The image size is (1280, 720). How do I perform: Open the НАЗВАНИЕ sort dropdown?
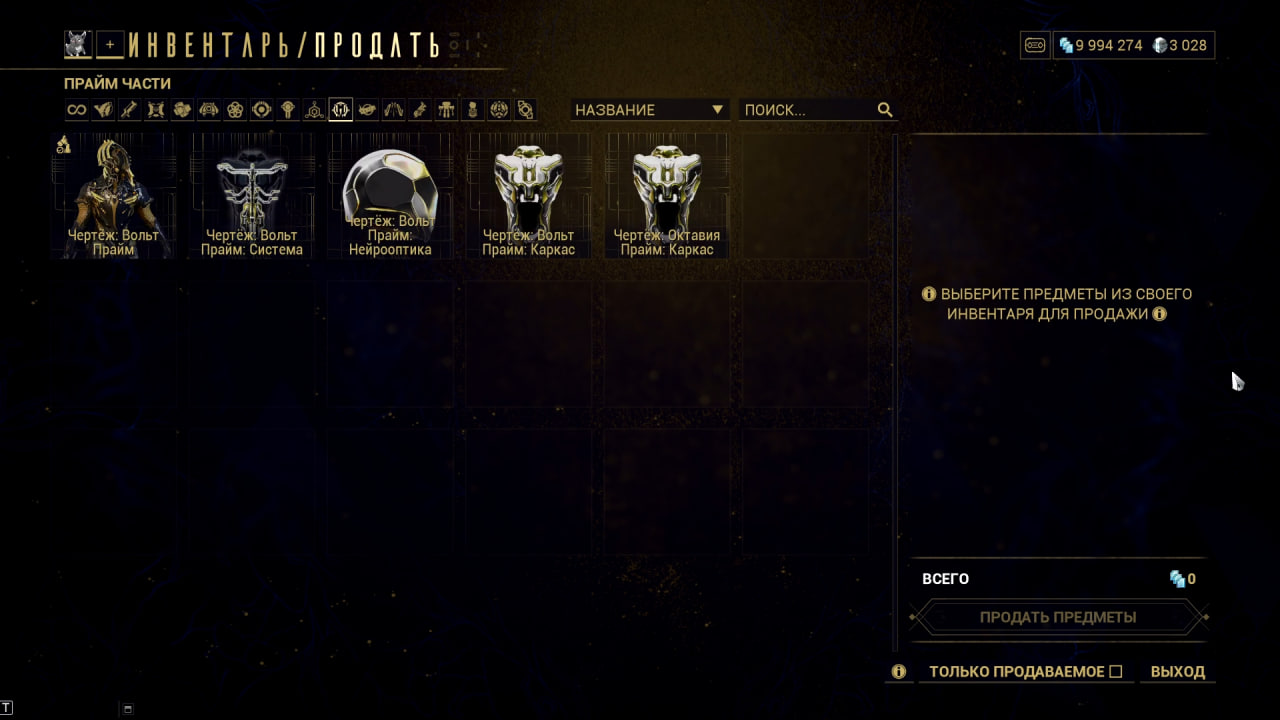click(649, 110)
